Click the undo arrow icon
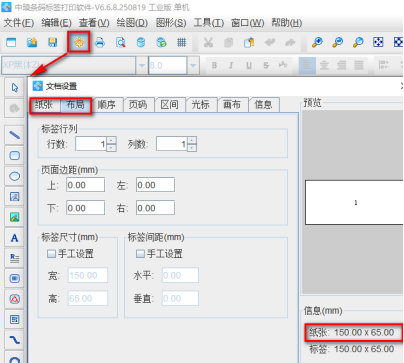 pyautogui.click(x=270, y=42)
